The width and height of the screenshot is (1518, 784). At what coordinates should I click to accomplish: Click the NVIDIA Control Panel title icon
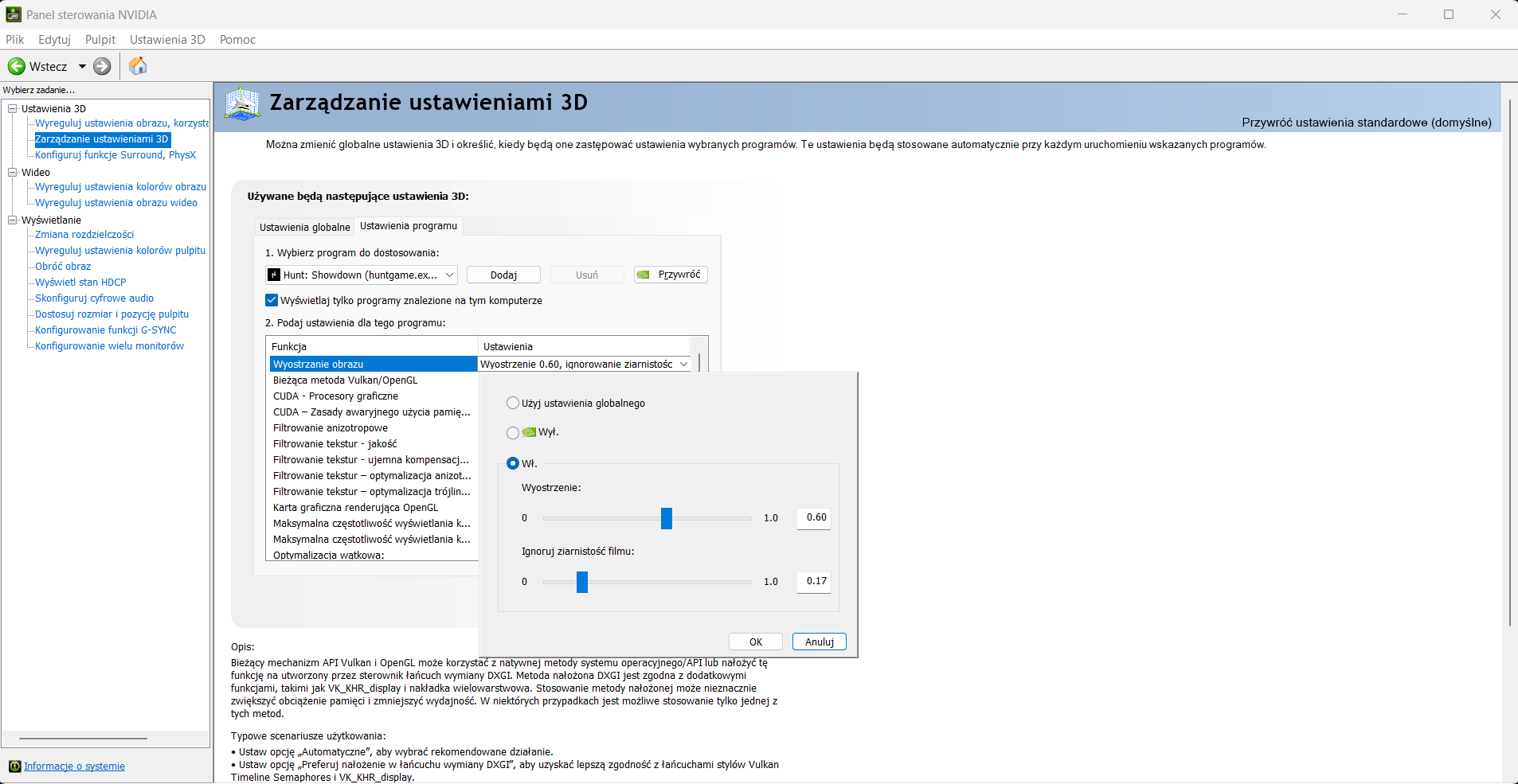(x=14, y=14)
